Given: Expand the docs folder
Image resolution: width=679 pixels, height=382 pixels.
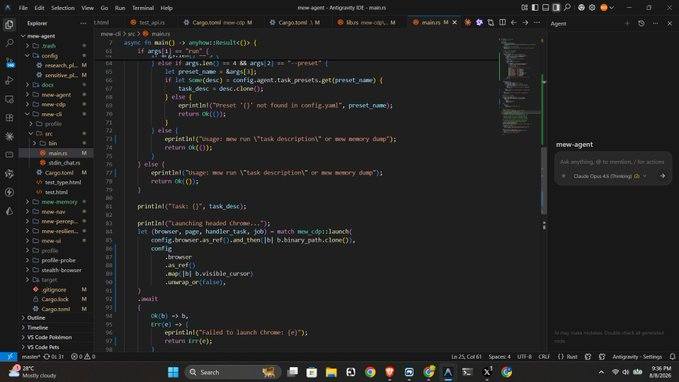Looking at the screenshot, I should pyautogui.click(x=56, y=85).
